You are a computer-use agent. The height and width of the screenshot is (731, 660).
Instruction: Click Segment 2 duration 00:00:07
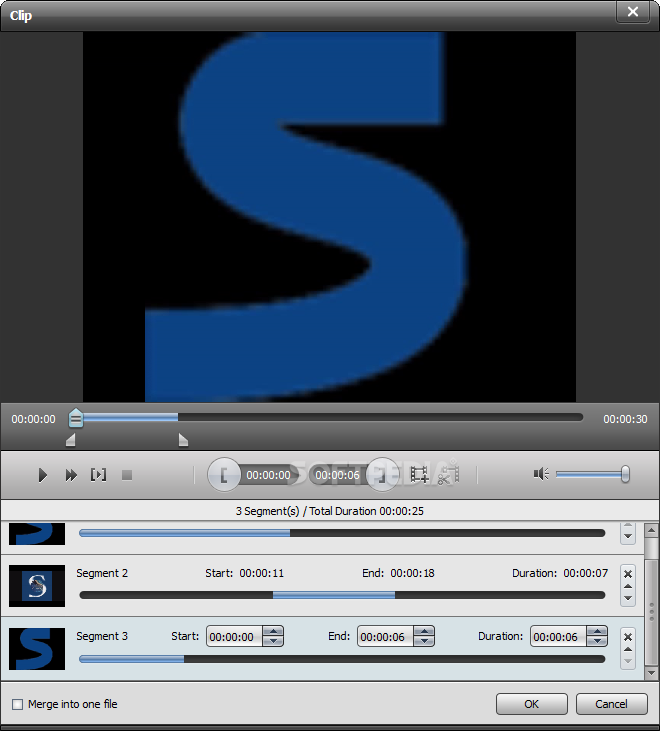(x=586, y=573)
